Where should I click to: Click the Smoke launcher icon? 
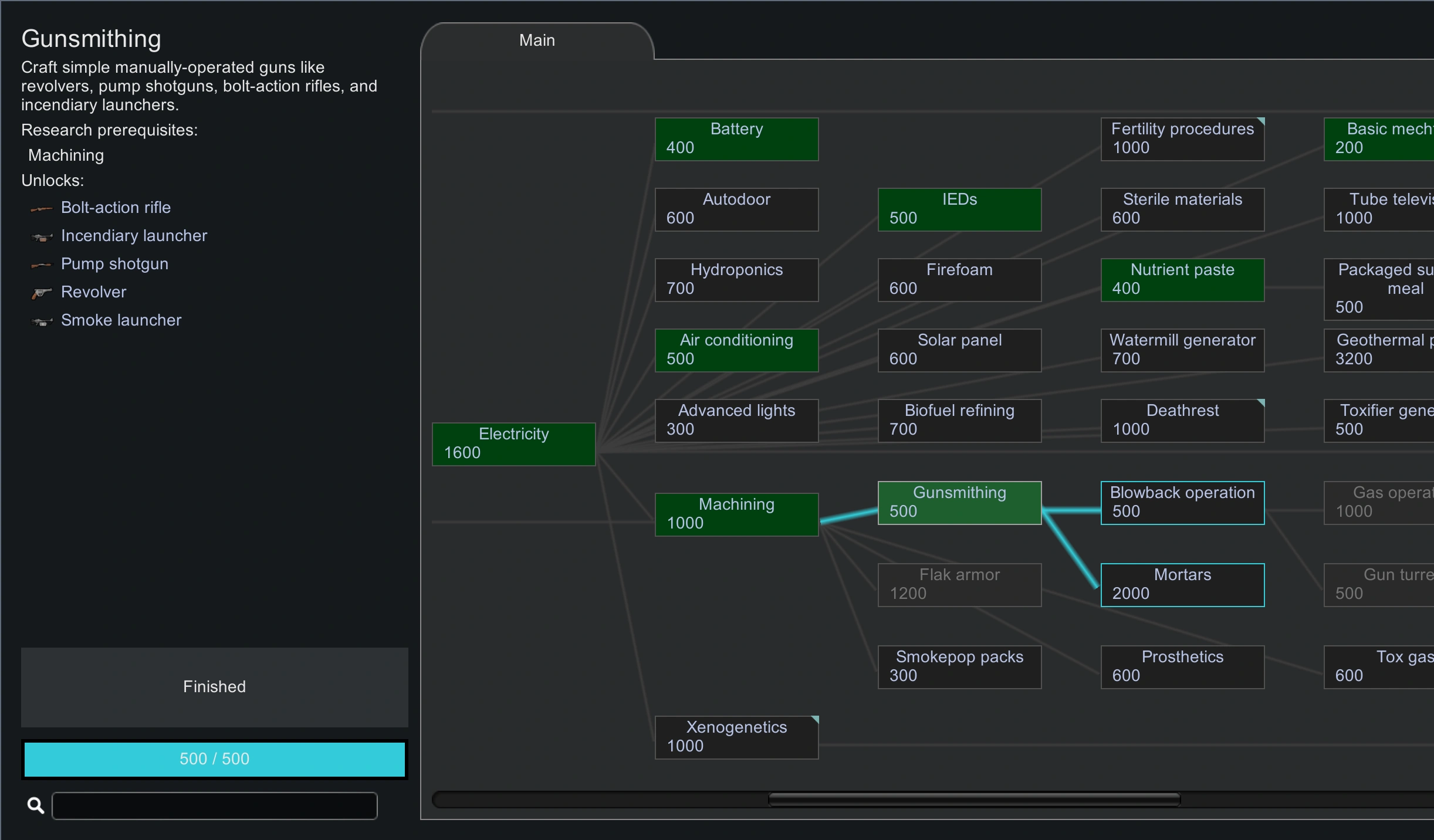pyautogui.click(x=41, y=321)
